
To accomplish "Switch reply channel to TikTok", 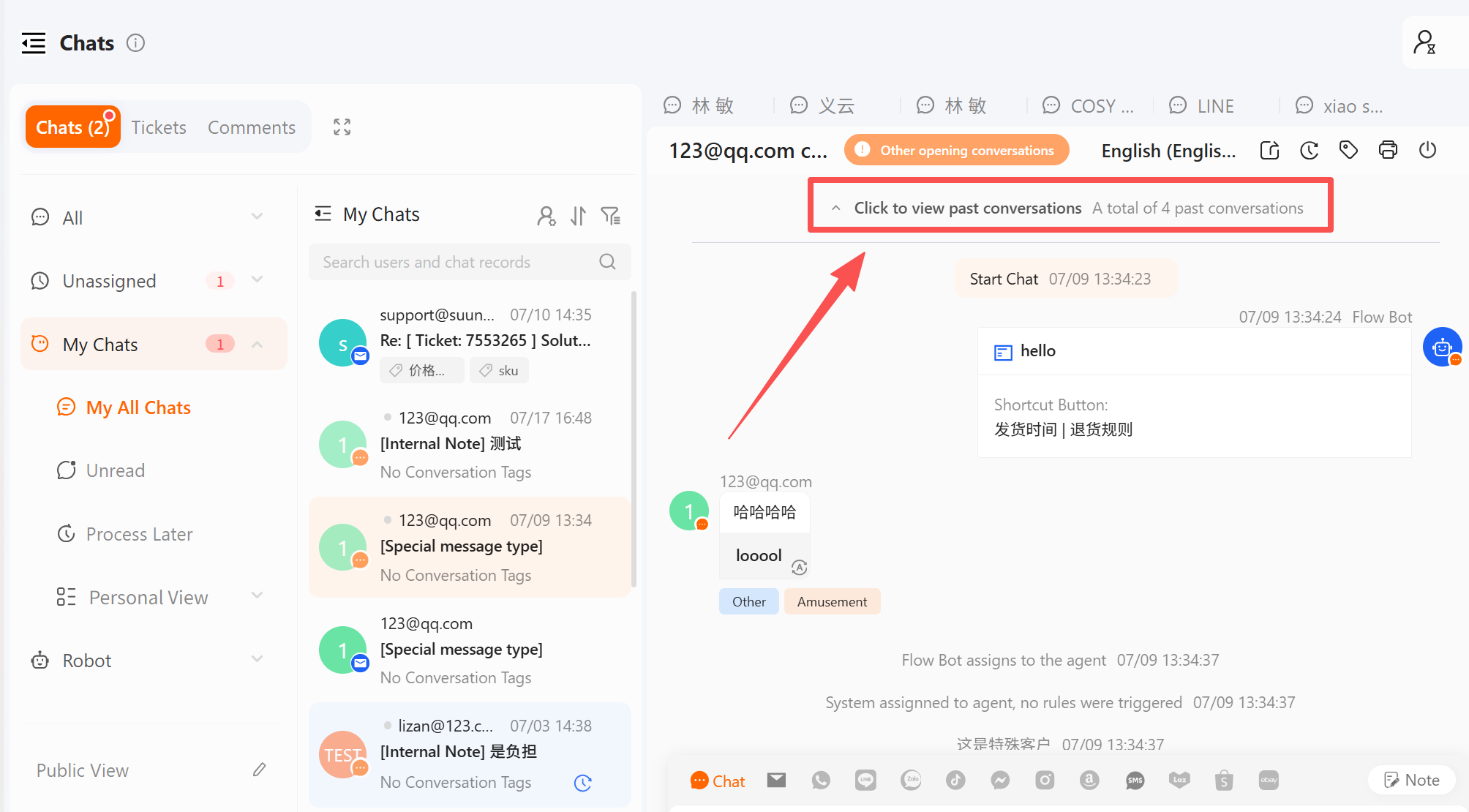I will pos(955,781).
